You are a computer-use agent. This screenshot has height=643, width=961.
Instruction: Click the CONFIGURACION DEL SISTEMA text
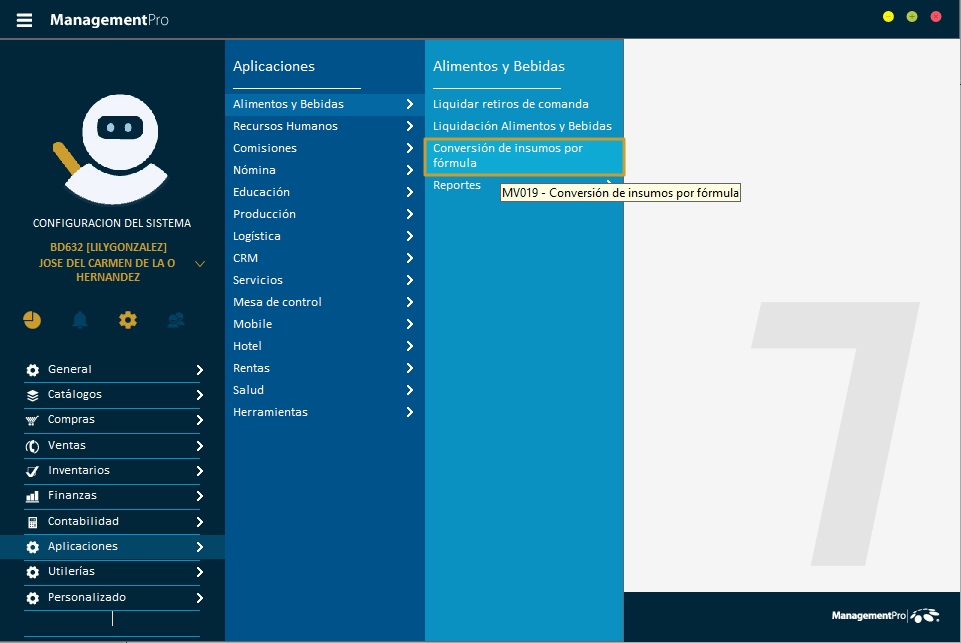click(x=112, y=223)
